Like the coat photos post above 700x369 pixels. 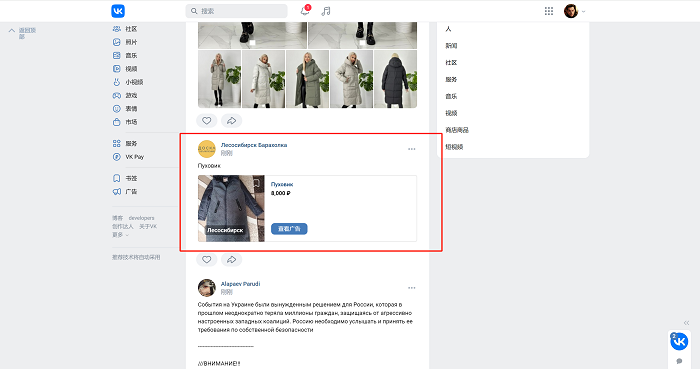pyautogui.click(x=206, y=120)
